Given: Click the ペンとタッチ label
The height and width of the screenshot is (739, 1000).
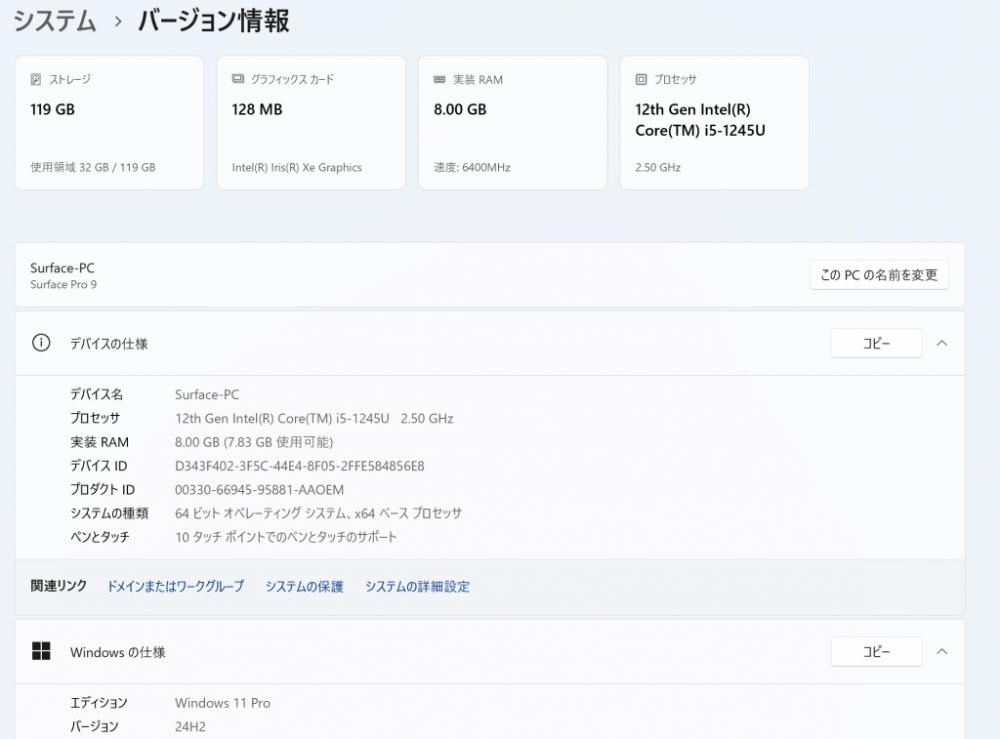Looking at the screenshot, I should click(99, 537).
